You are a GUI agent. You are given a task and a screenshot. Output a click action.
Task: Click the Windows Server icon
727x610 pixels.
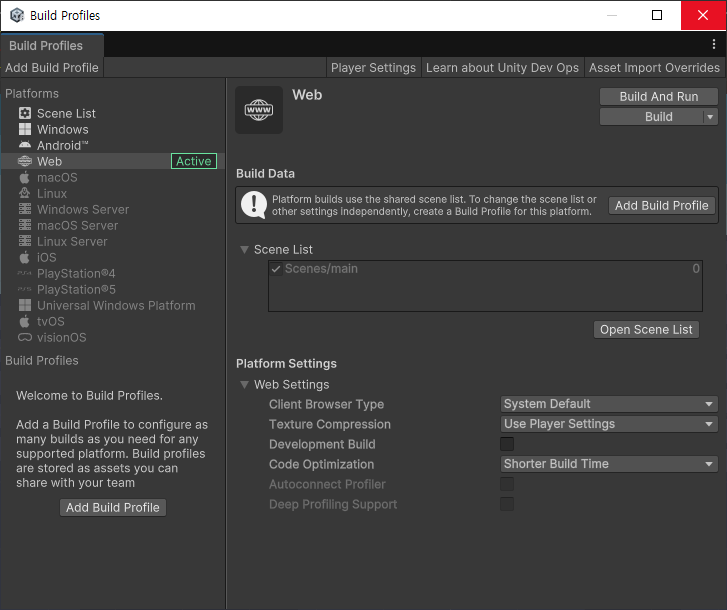[25, 209]
